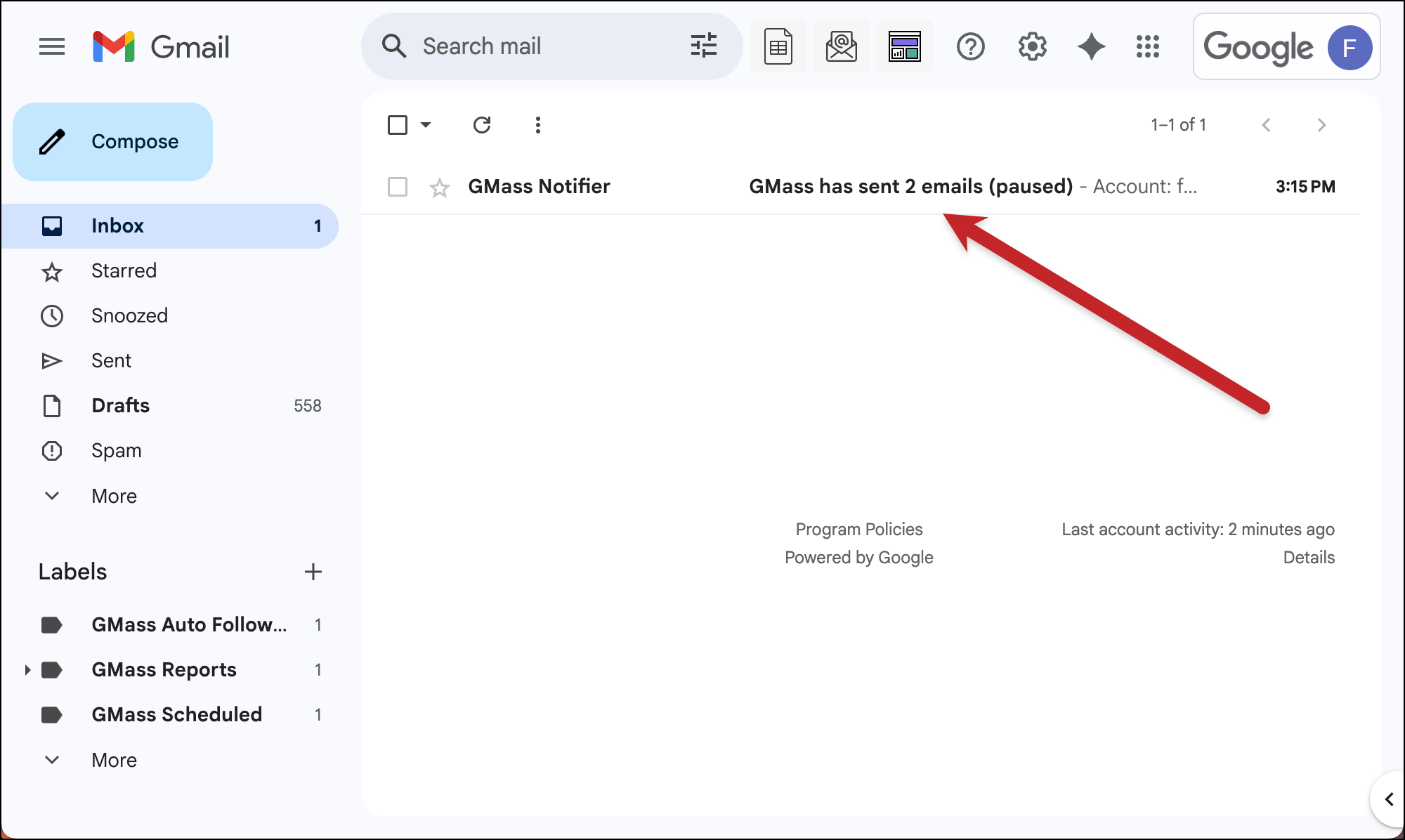Open GMass dashboard icon in toolbar
1405x840 pixels.
(x=904, y=47)
